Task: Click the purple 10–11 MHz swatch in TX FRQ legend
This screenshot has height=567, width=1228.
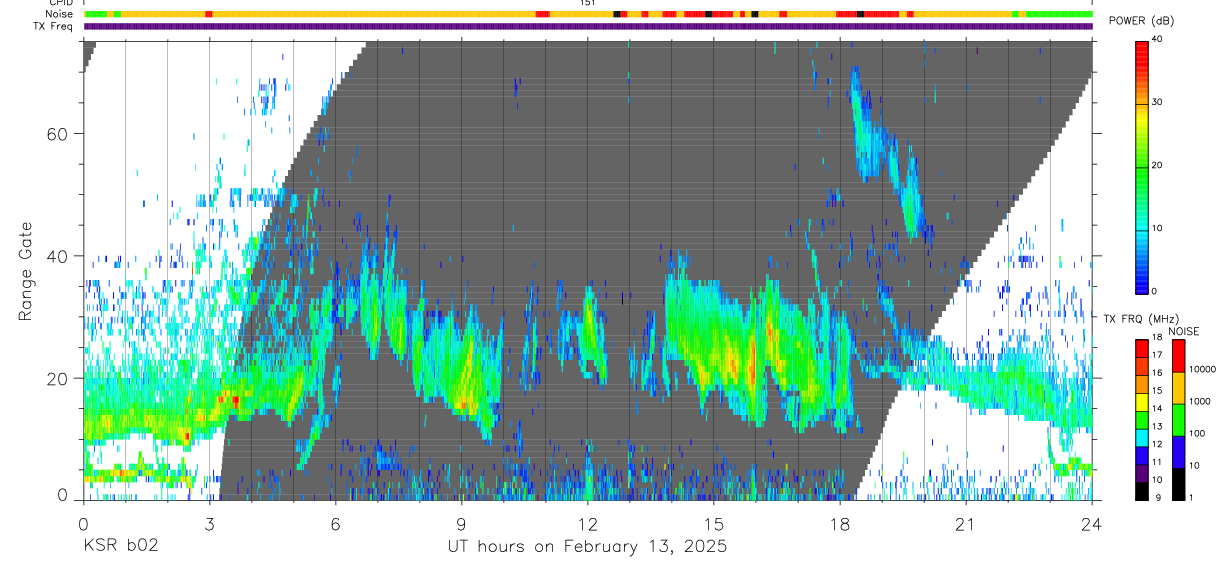Action: pos(1142,473)
